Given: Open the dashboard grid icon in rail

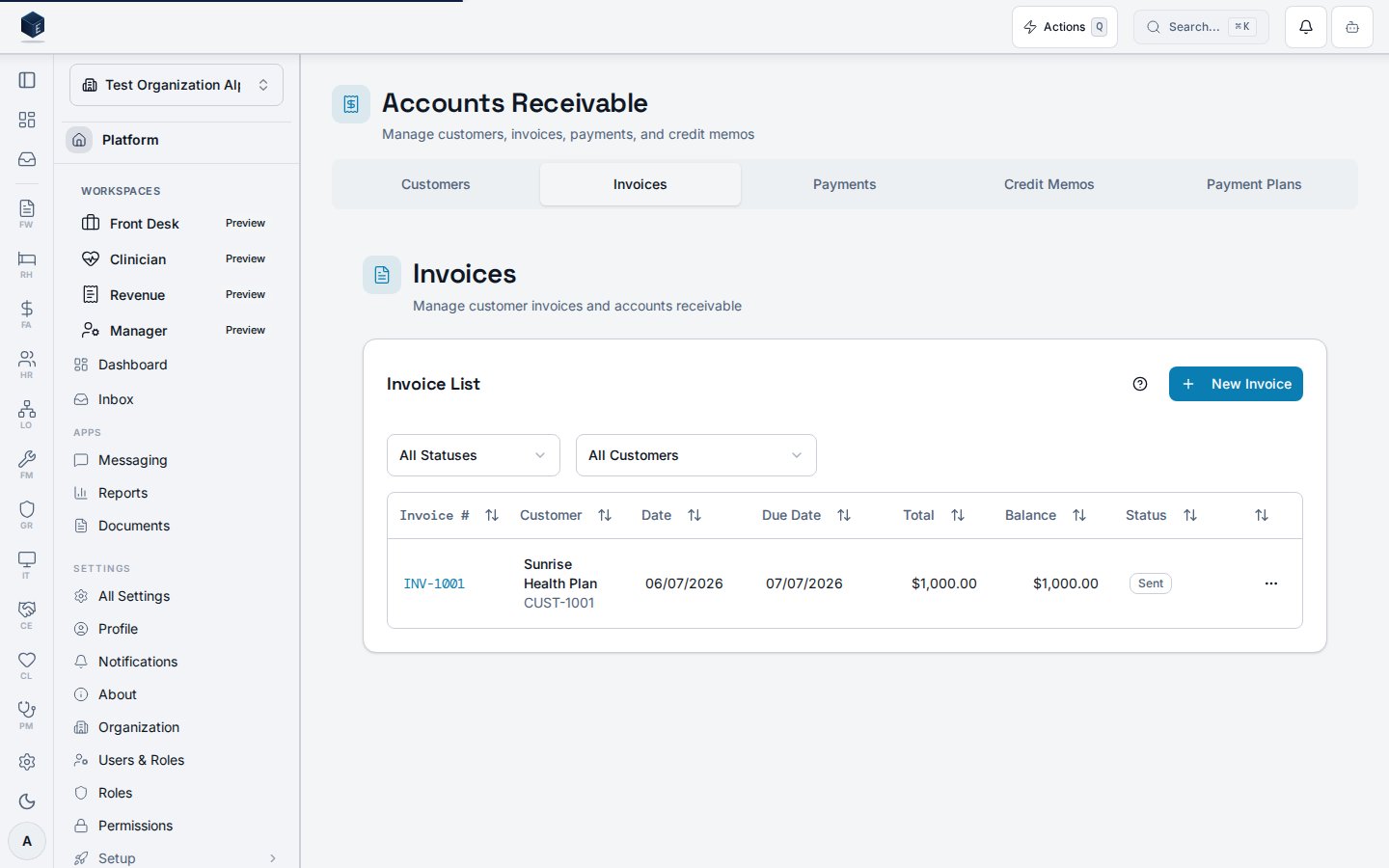Looking at the screenshot, I should [27, 120].
